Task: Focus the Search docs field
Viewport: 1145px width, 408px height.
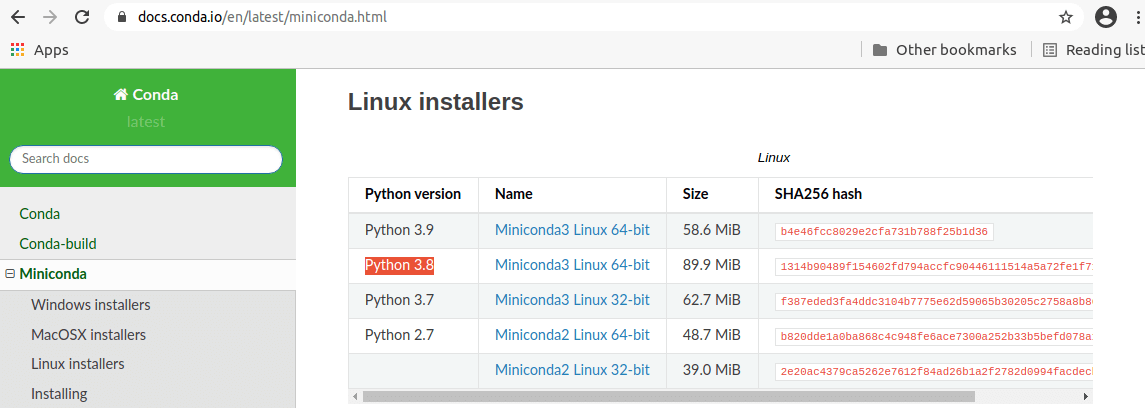Action: [x=146, y=158]
